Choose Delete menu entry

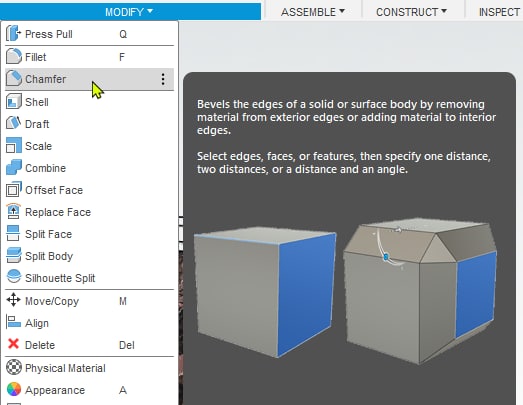click(89, 345)
